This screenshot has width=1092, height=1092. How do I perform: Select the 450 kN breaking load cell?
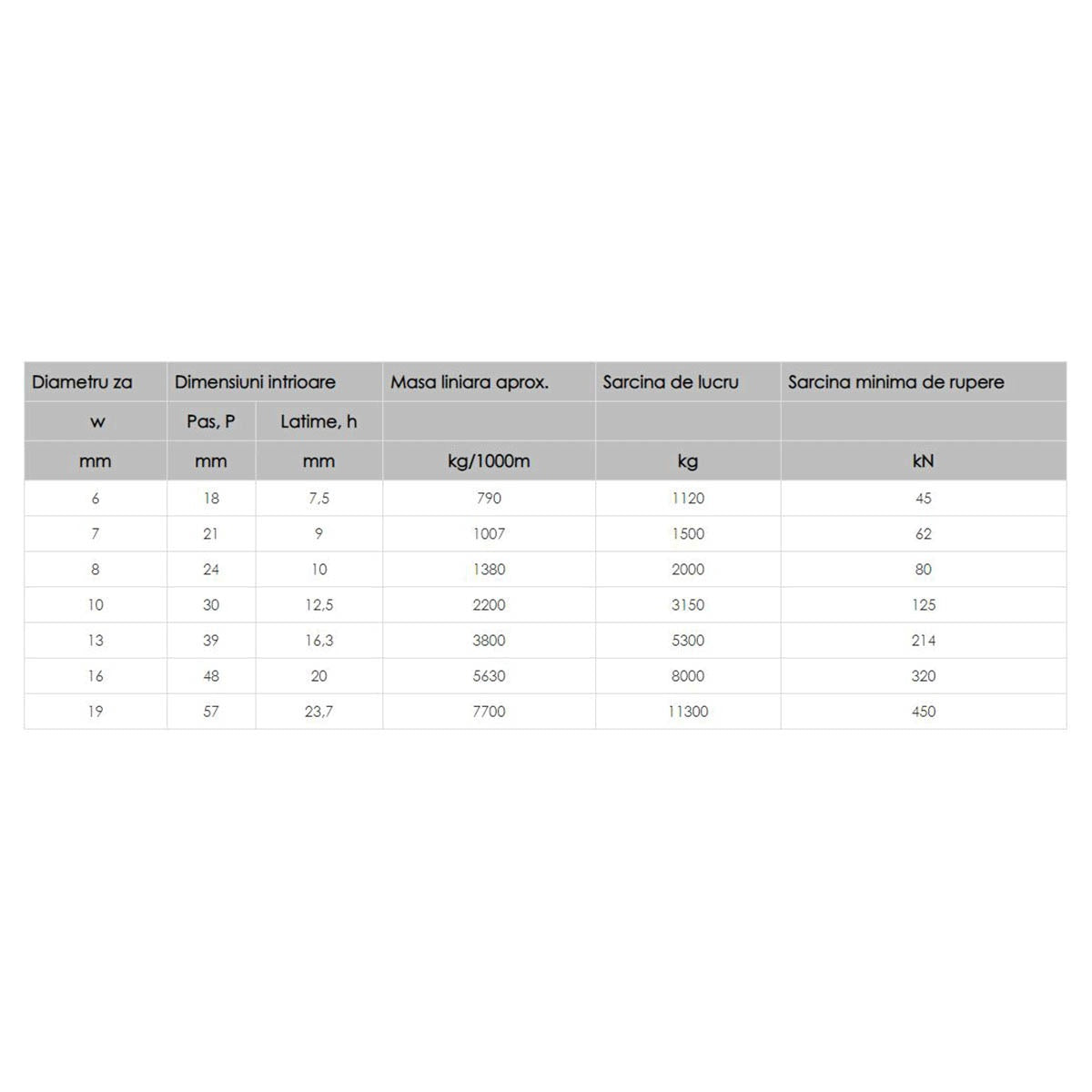tap(923, 712)
